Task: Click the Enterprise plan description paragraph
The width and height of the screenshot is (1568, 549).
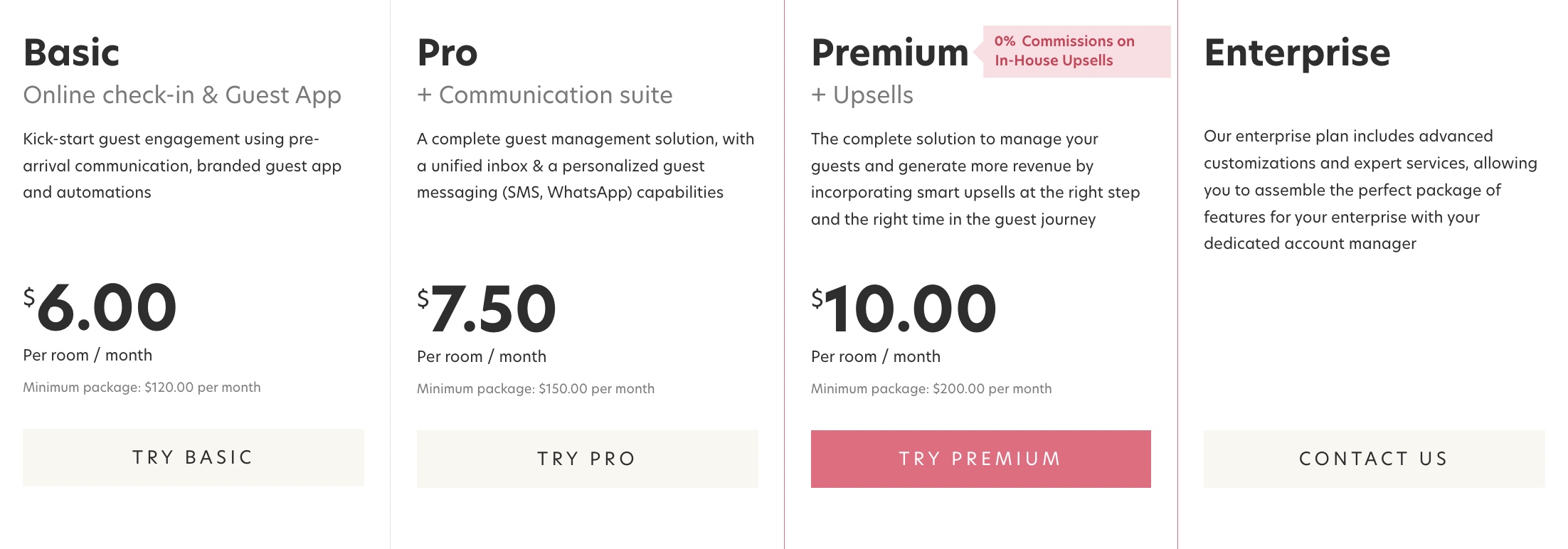Action: (1370, 190)
